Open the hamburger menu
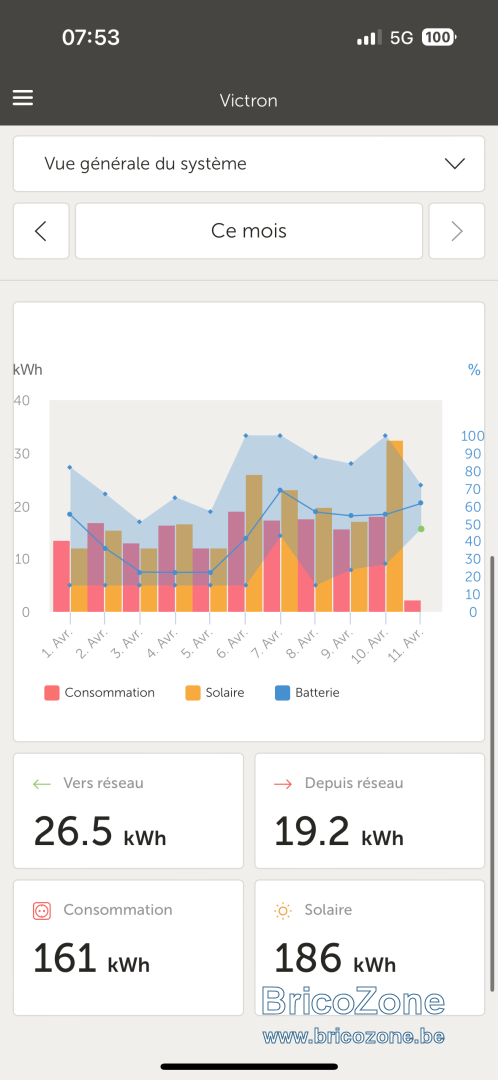This screenshot has height=1080, width=498. [x=23, y=98]
